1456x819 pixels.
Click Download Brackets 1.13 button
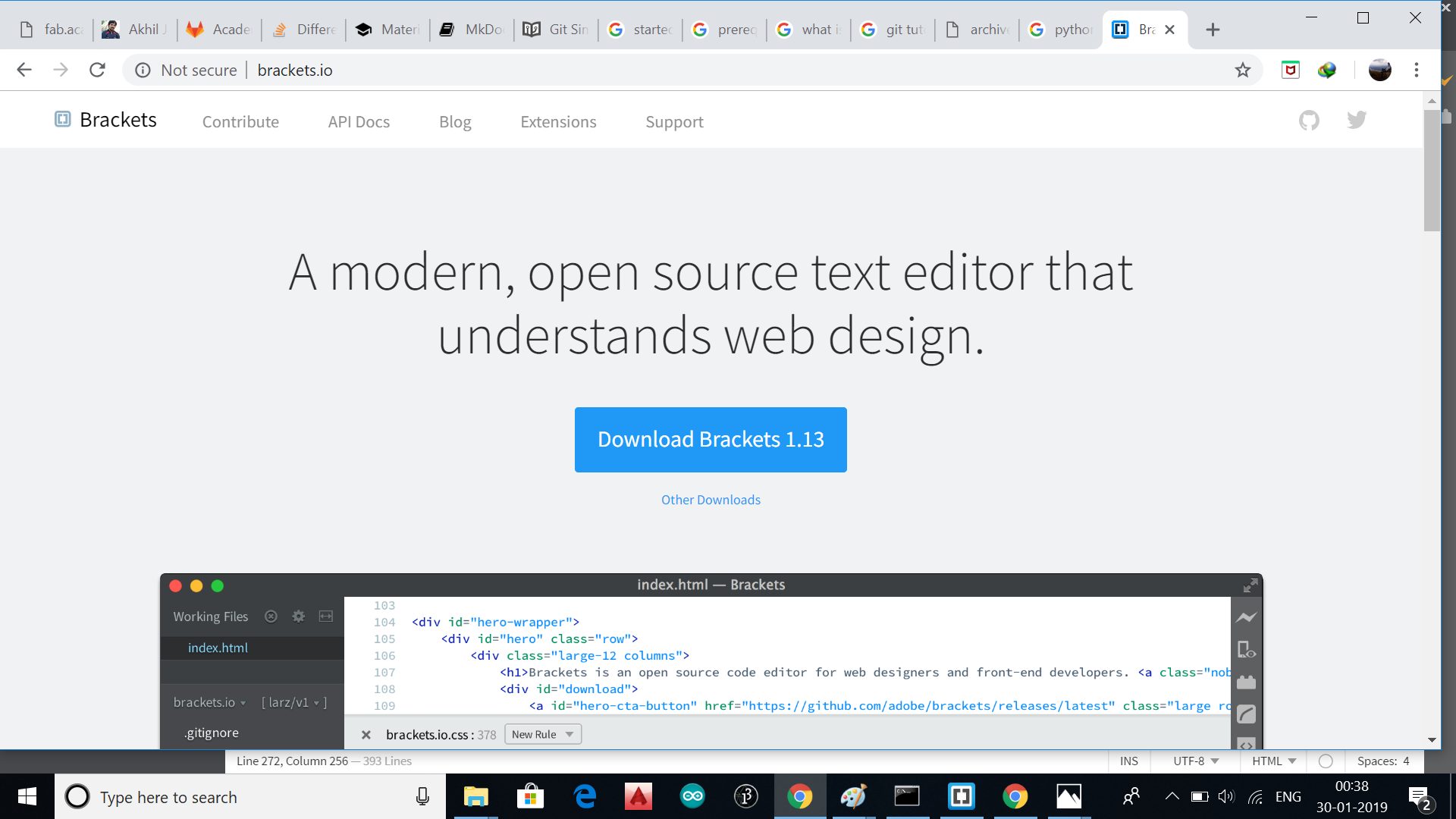pyautogui.click(x=711, y=440)
